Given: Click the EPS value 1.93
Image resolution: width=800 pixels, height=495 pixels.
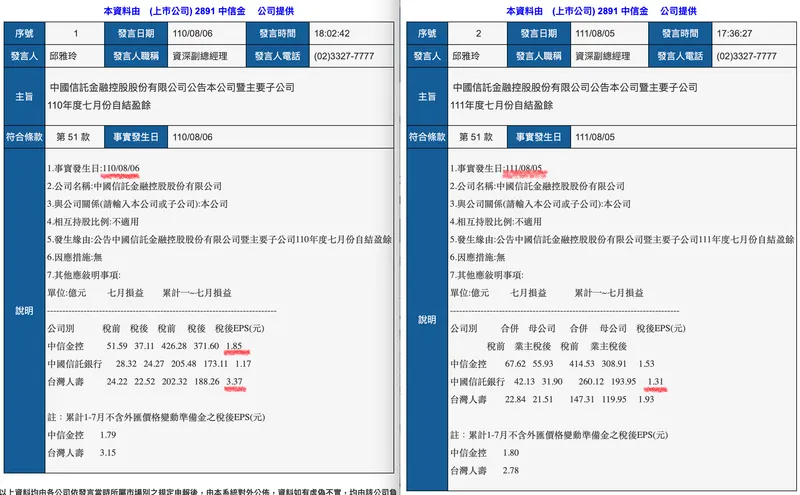Looking at the screenshot, I should [646, 400].
